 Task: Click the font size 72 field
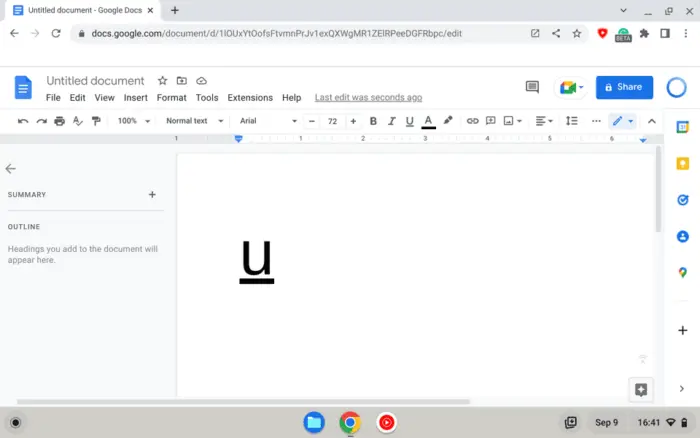(332, 121)
